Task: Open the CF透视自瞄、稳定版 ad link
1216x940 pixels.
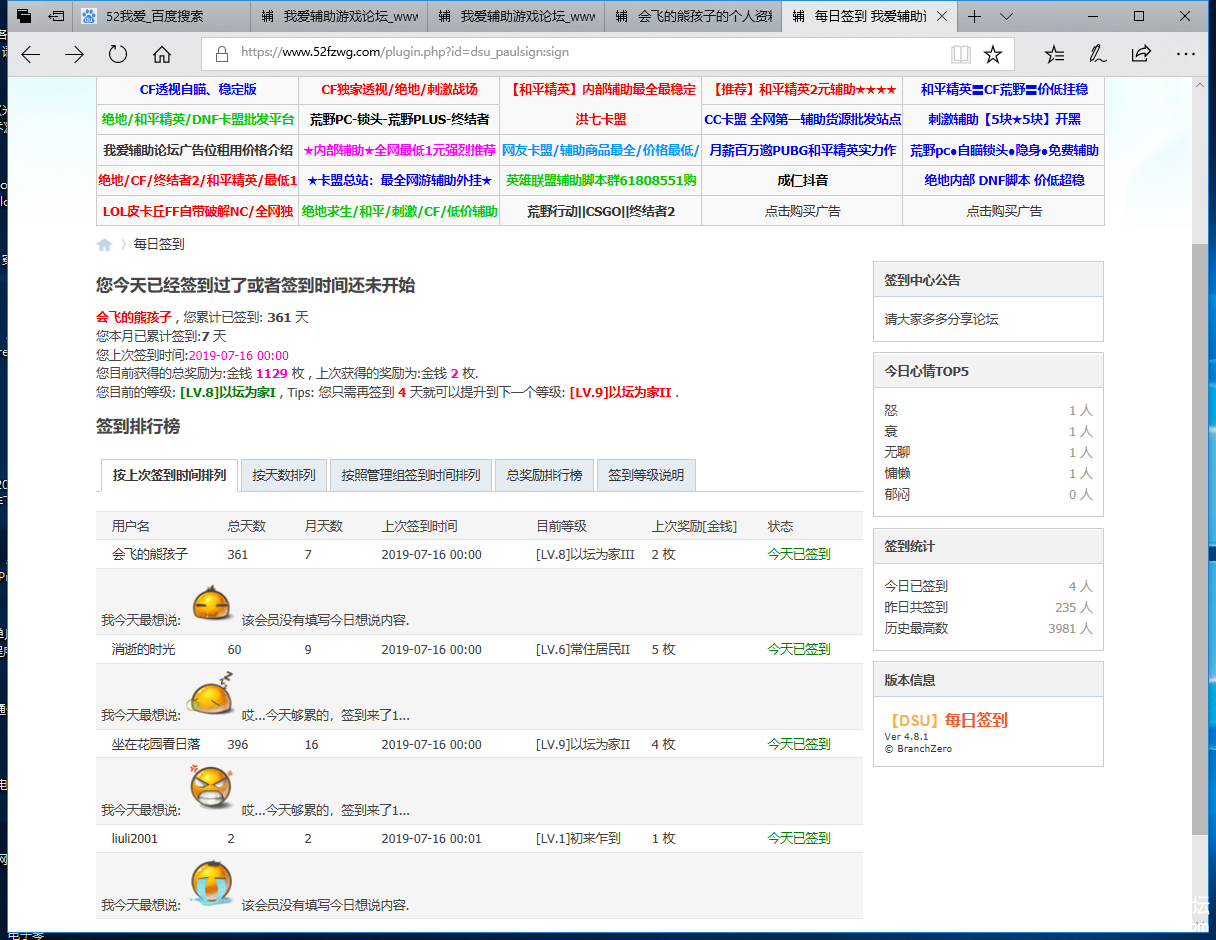Action: tap(198, 89)
